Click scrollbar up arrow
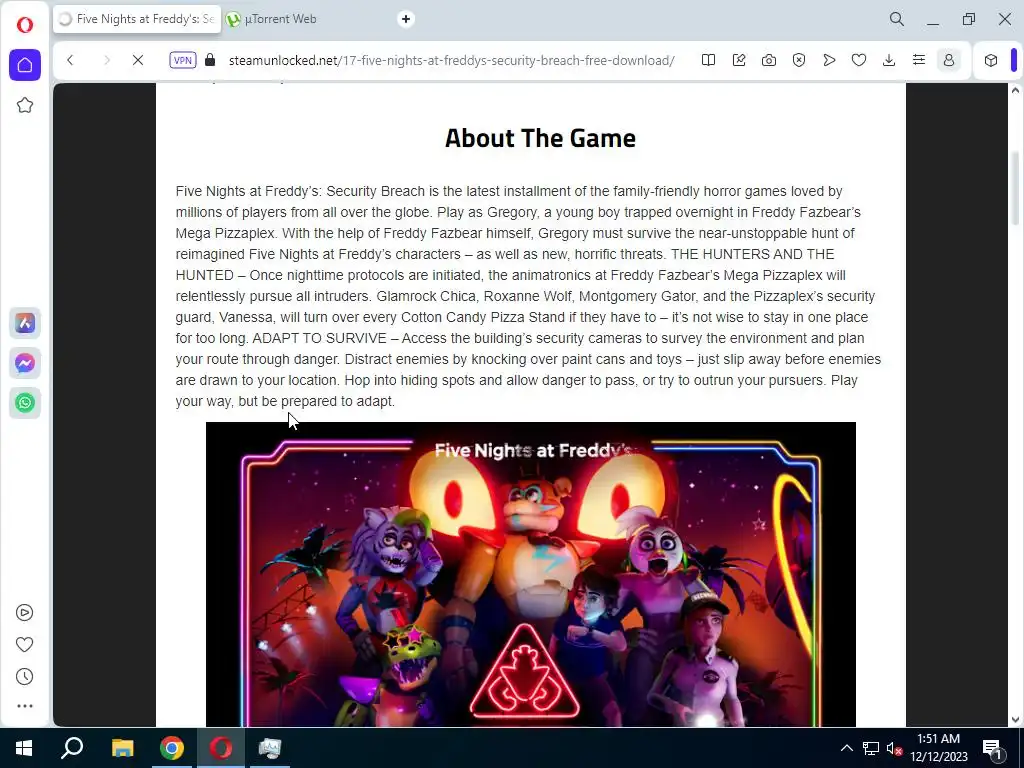1024x768 pixels. tap(1015, 90)
